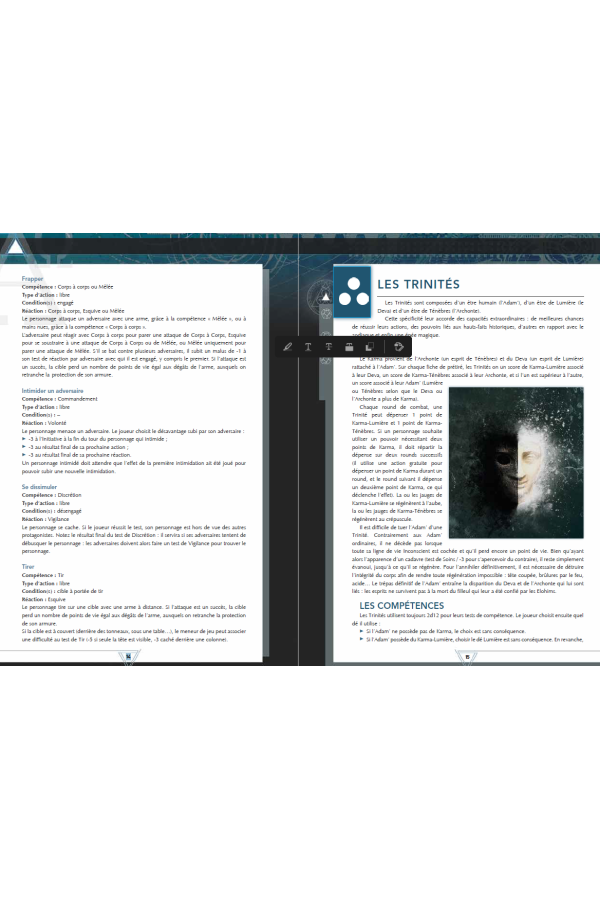Screen dimensions: 600x900
Task: Apply underline with the underlined T icon
Action: 308,346
